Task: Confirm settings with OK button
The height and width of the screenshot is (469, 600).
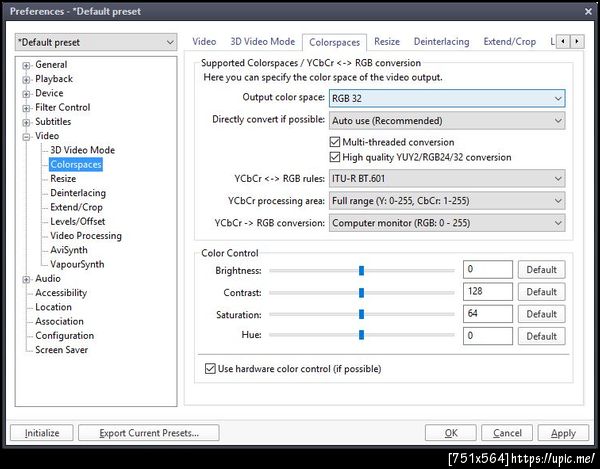Action: click(x=451, y=433)
